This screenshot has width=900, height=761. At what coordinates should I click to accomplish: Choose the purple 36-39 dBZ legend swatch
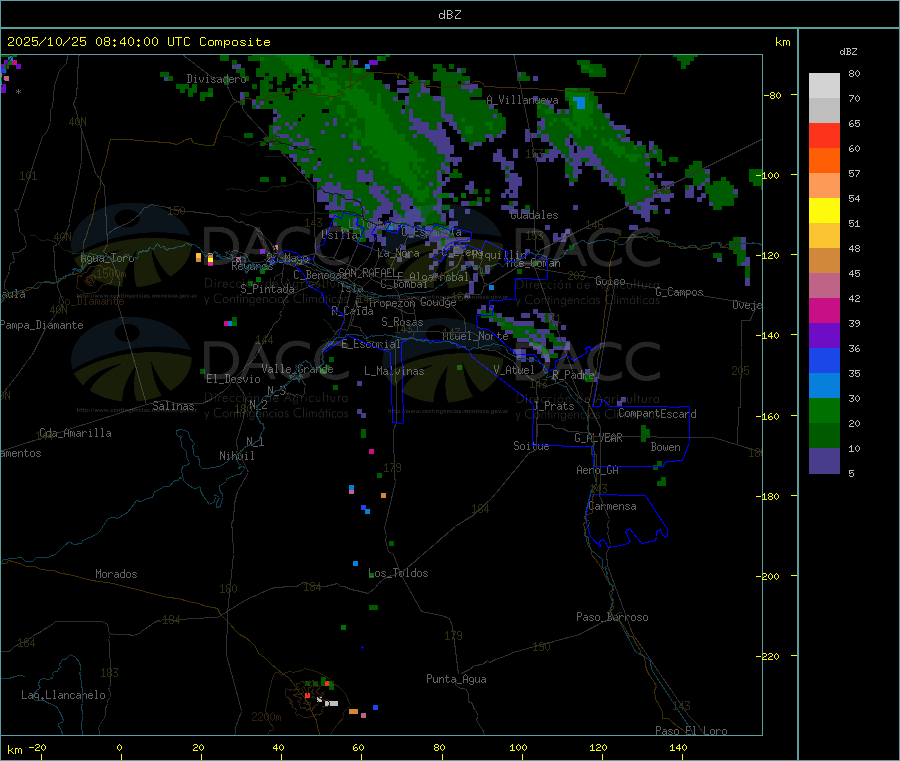(x=824, y=336)
